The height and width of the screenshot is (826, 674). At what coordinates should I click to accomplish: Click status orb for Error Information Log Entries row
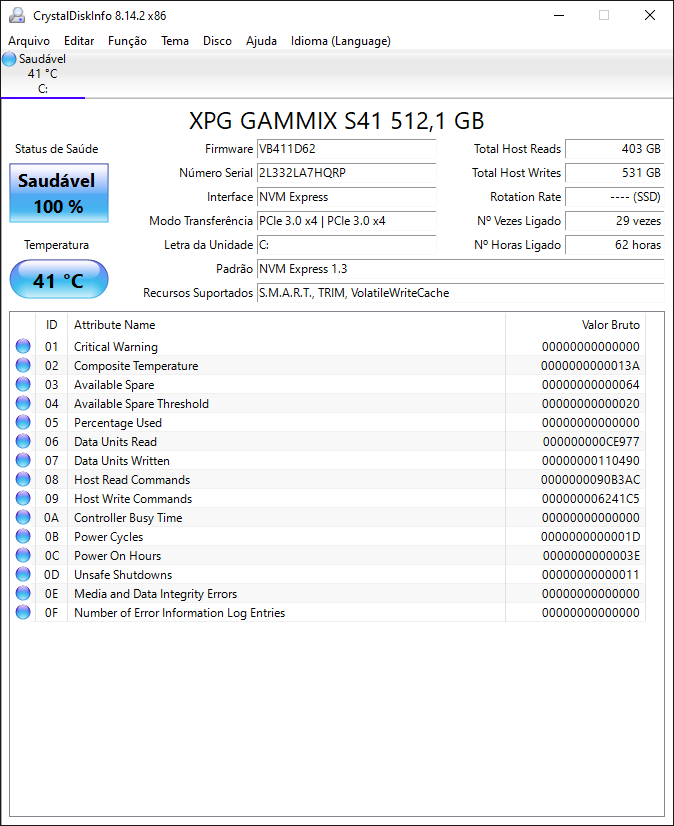(23, 612)
